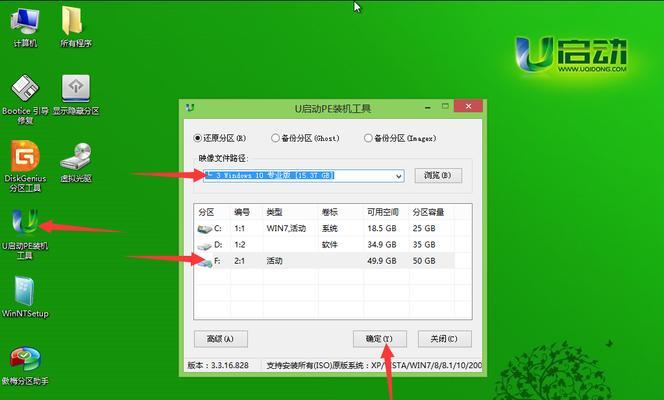The width and height of the screenshot is (664, 400).
Task: Open WinNTSetup desktop icon
Action: click(x=25, y=297)
